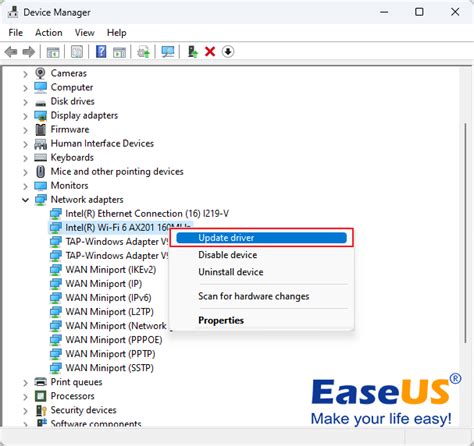
Task: Click the Show/Hide Console Tree icon
Action: click(x=53, y=52)
